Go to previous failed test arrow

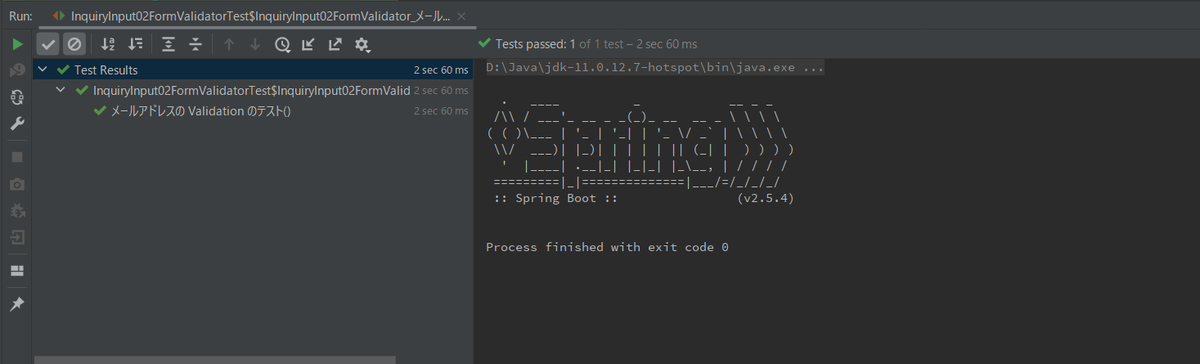pos(229,44)
